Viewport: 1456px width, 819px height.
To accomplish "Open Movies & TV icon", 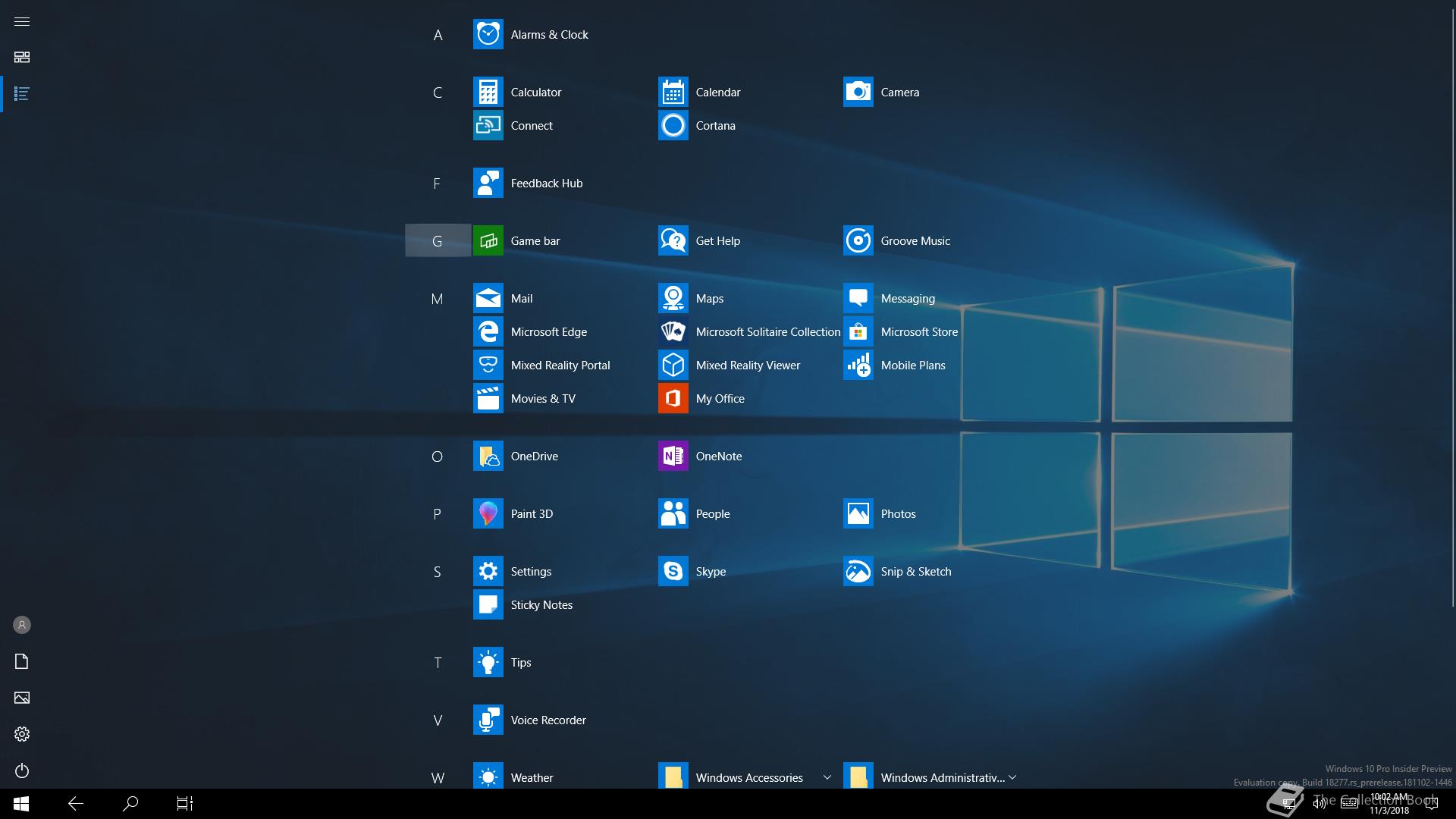I will tap(488, 398).
